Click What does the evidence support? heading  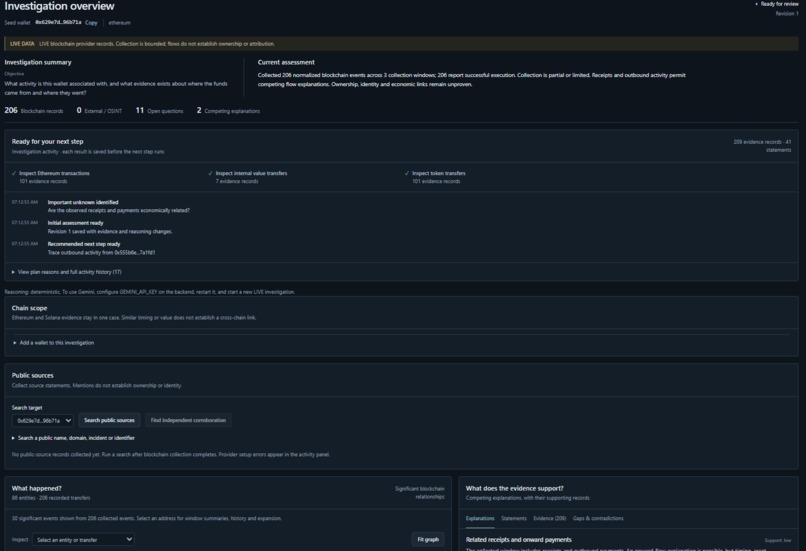515,488
